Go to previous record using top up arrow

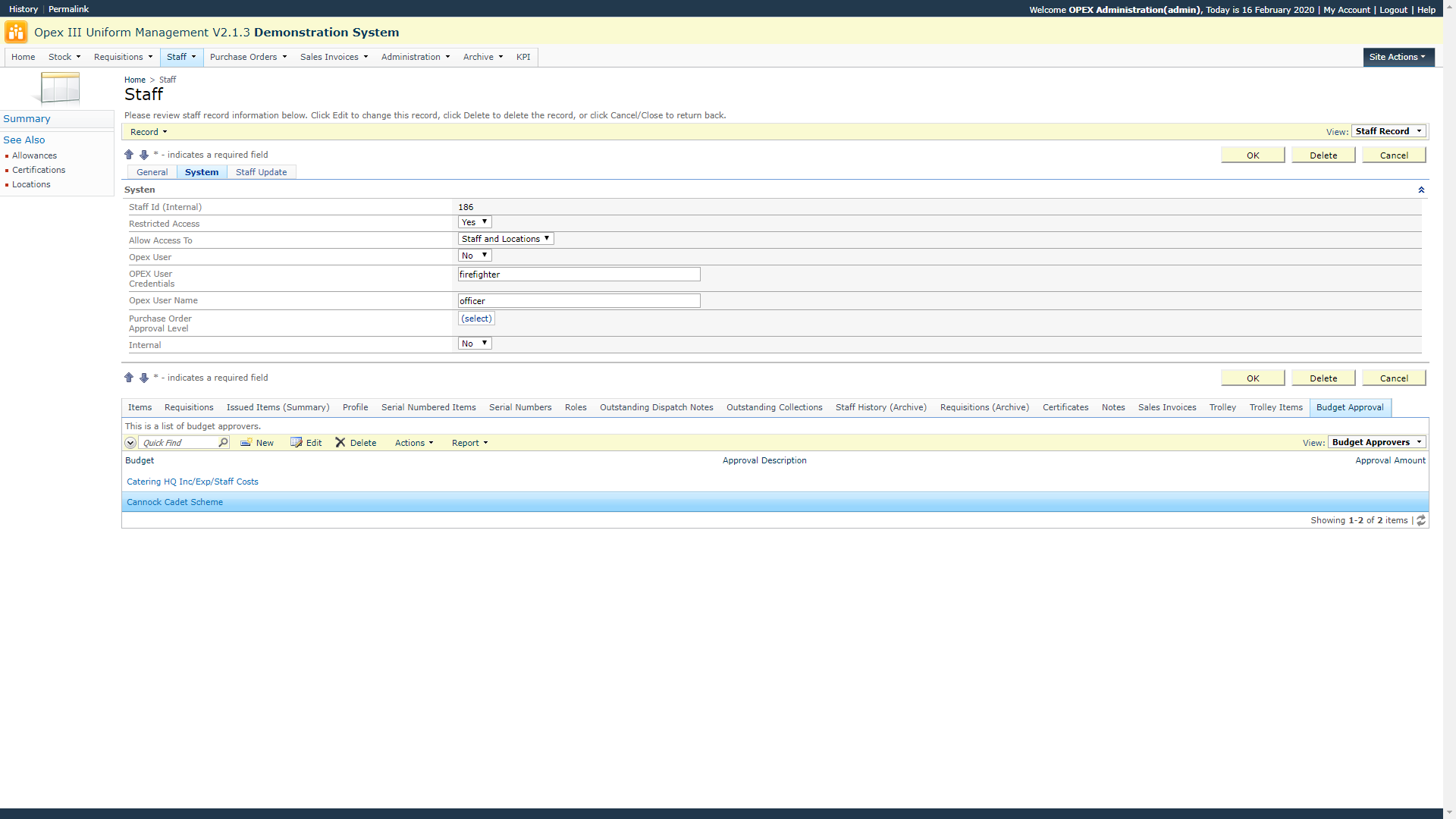(129, 155)
